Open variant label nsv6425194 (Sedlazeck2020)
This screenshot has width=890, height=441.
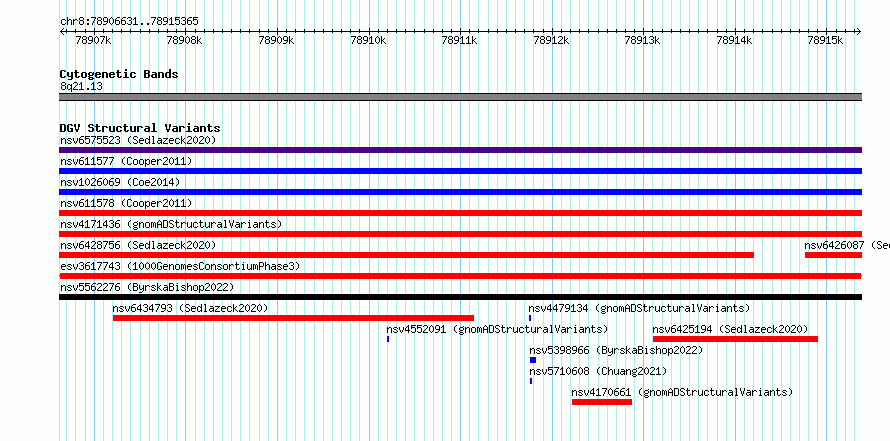pos(731,329)
